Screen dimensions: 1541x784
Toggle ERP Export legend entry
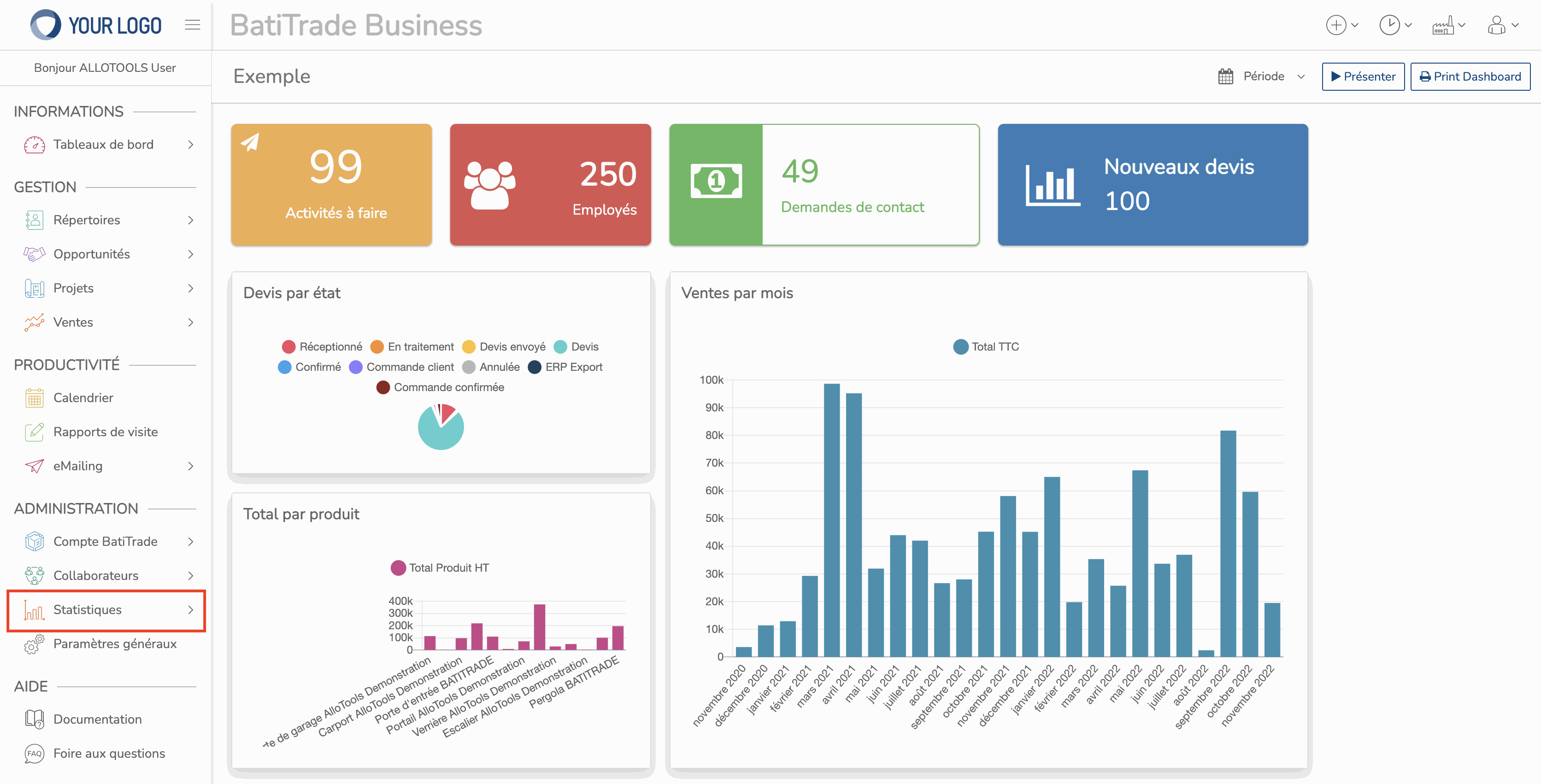[565, 367]
